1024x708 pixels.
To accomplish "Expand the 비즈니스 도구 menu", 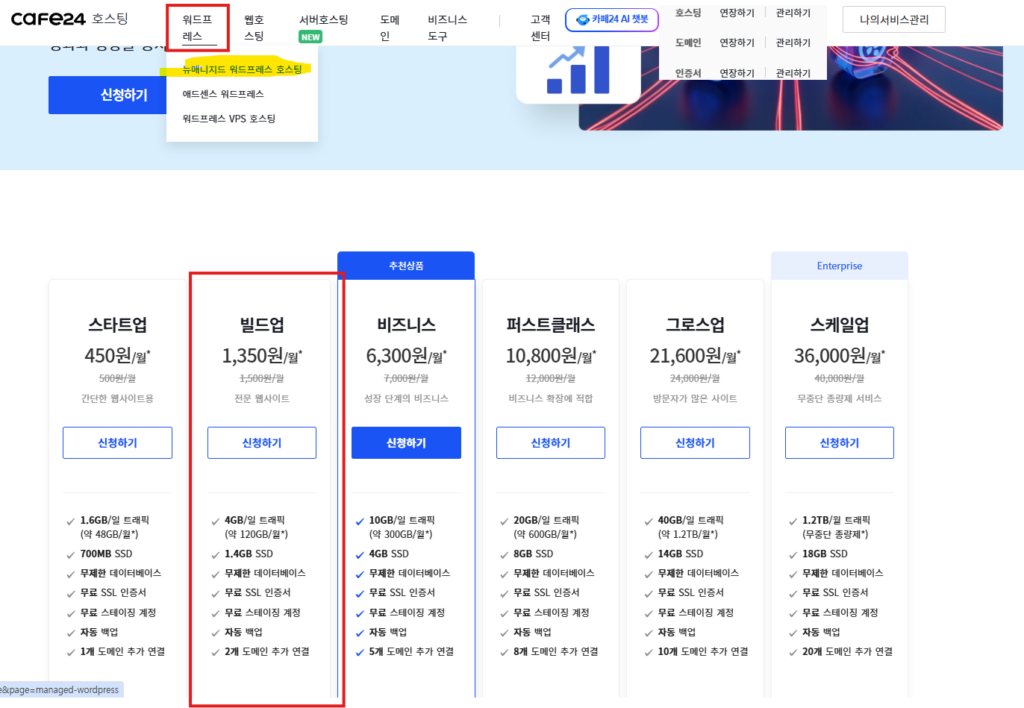I will click(x=447, y=27).
